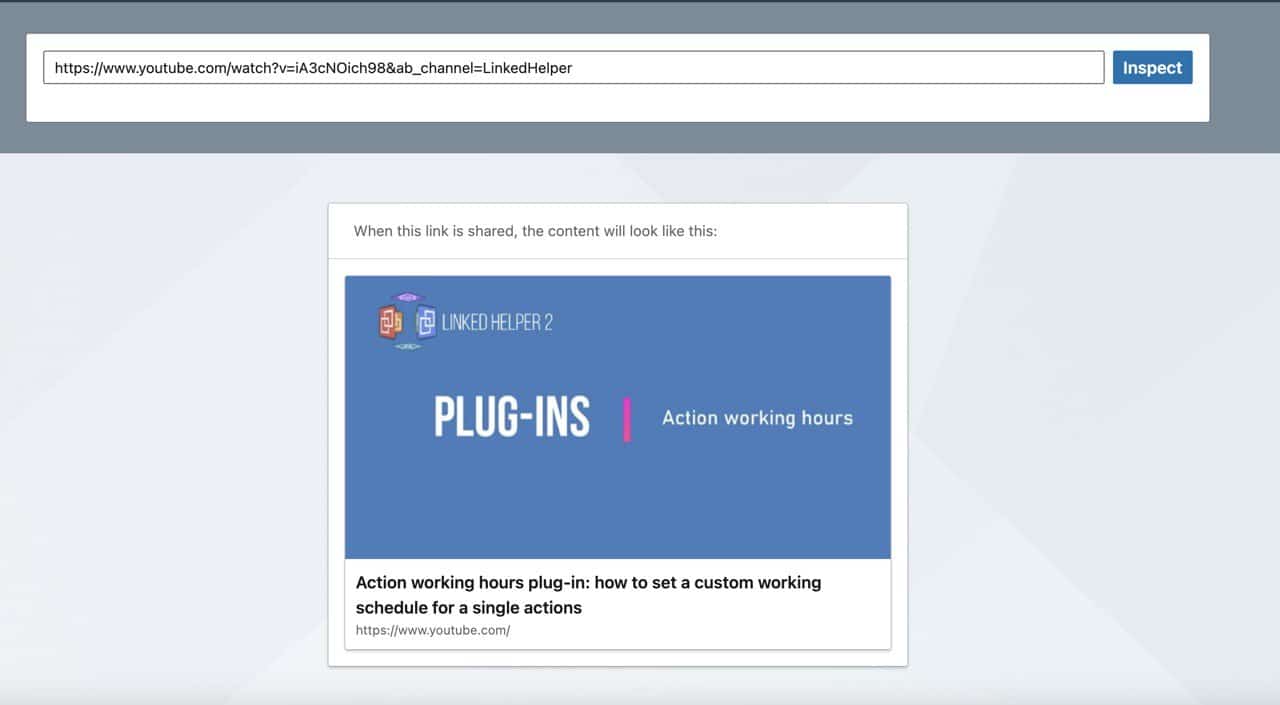Screen dimensions: 1280x705
Task: Select the YouTube URL text in the address field
Action: click(x=314, y=67)
